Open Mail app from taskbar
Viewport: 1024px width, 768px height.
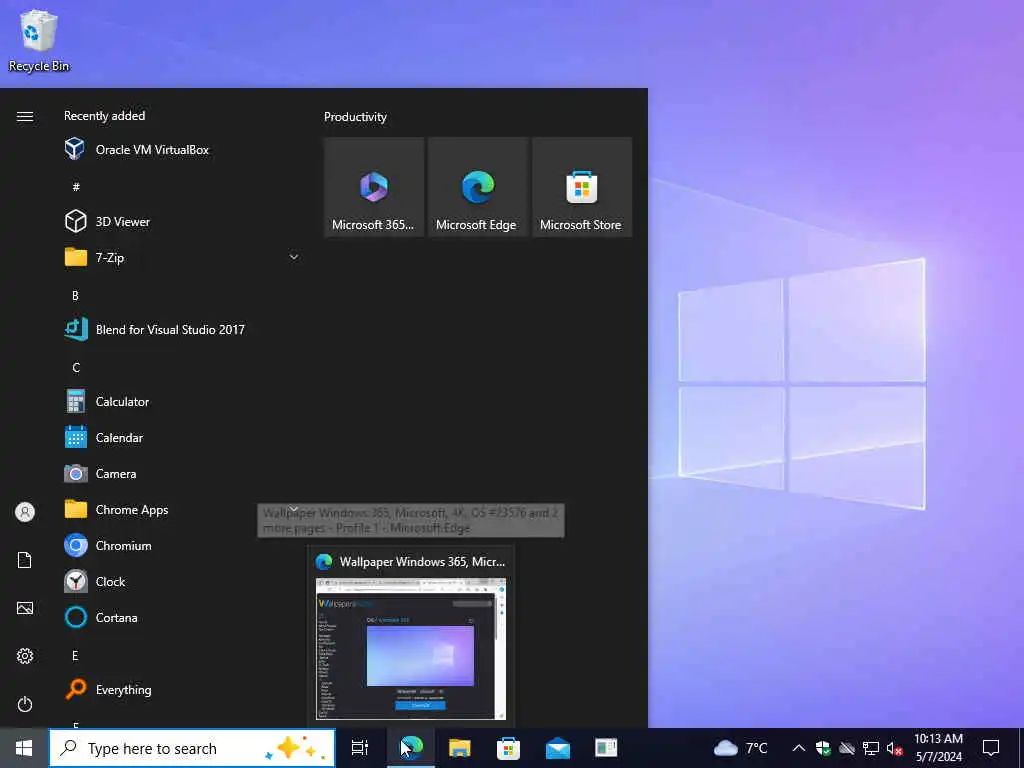(x=557, y=748)
